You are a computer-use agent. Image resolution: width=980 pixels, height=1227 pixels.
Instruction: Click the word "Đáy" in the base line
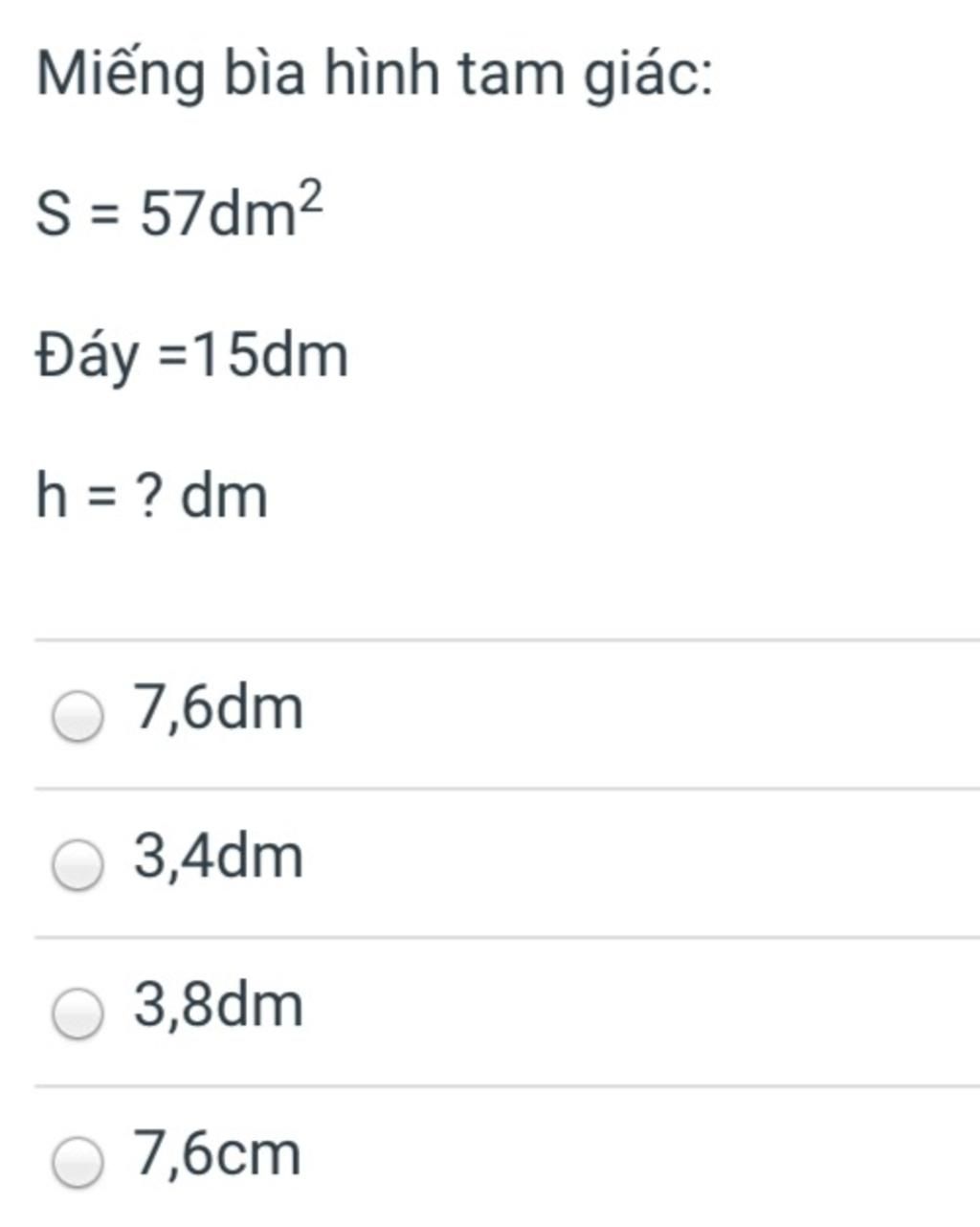click(87, 356)
